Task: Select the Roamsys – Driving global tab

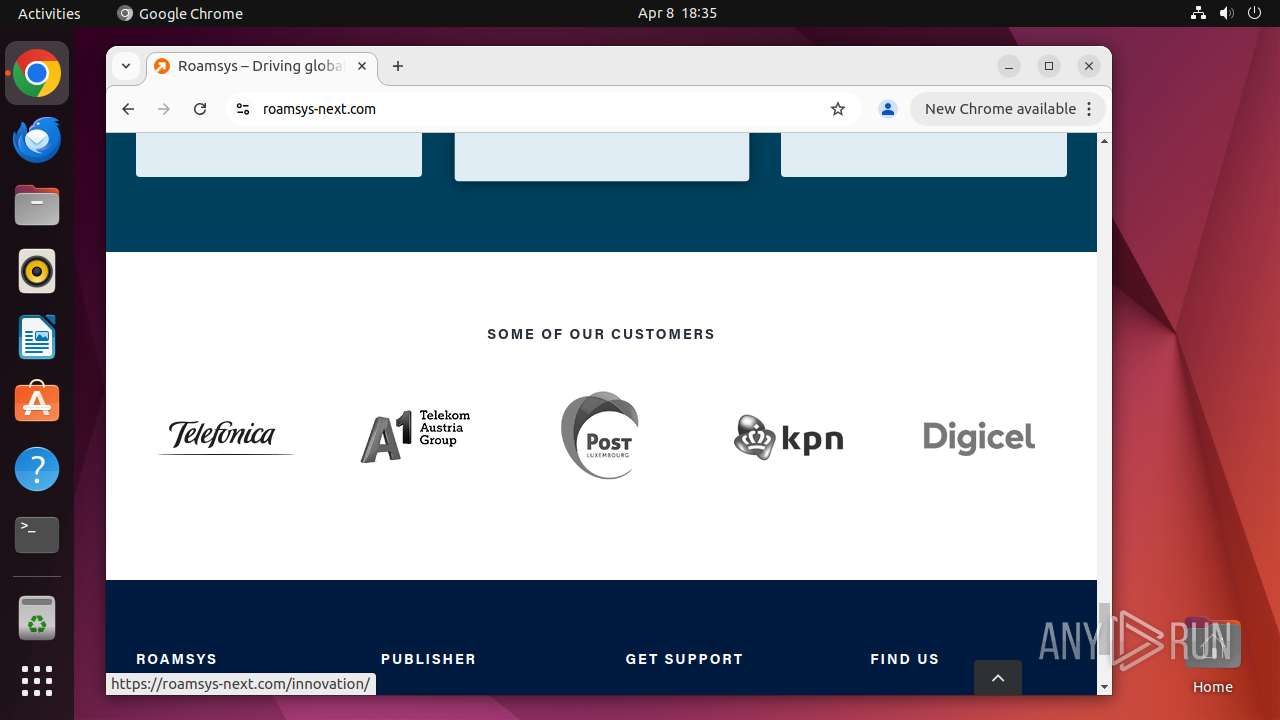Action: pos(259,66)
